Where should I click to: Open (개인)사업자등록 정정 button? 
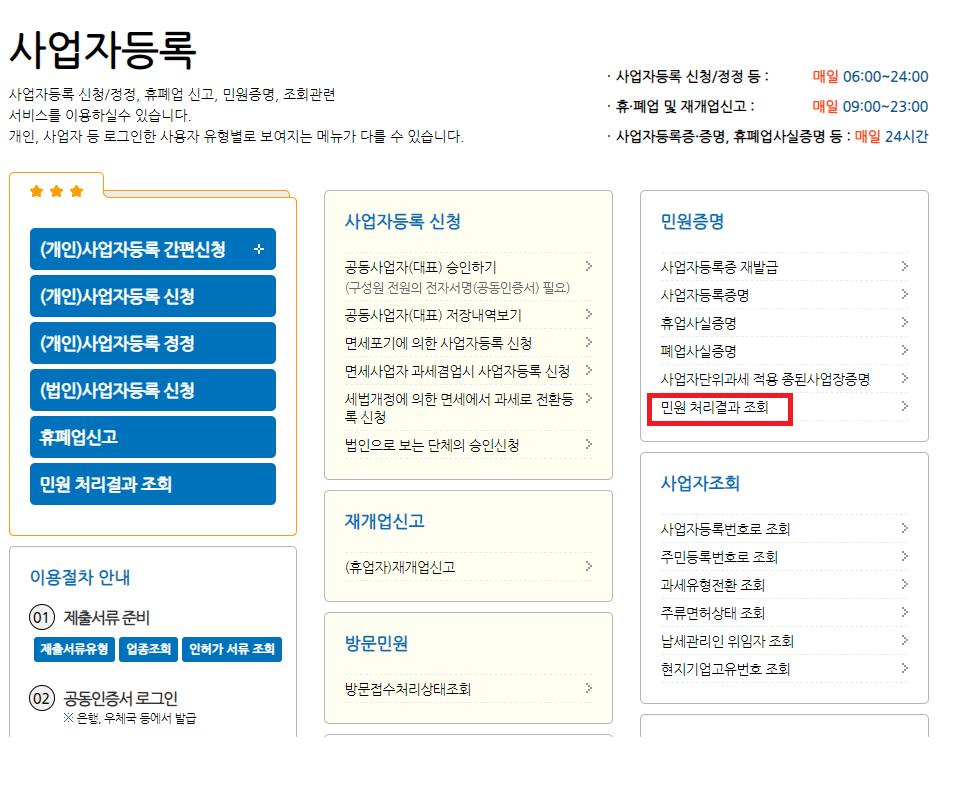[x=153, y=343]
